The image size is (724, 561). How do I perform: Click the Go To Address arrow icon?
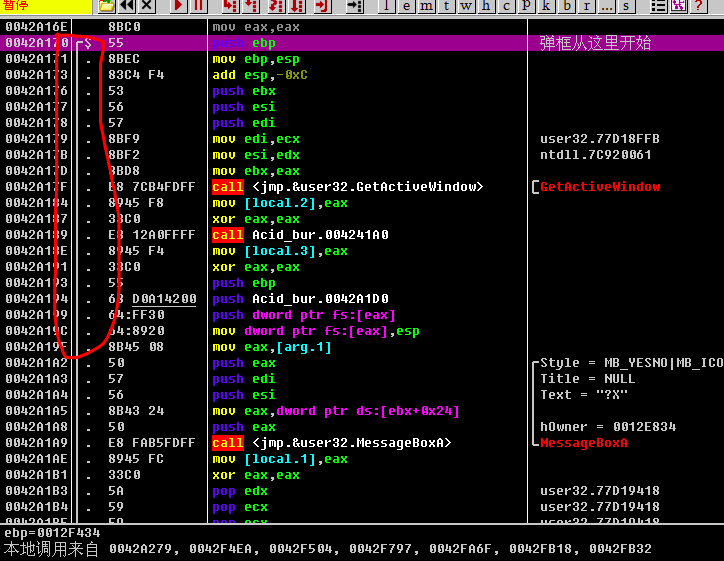tap(355, 6)
